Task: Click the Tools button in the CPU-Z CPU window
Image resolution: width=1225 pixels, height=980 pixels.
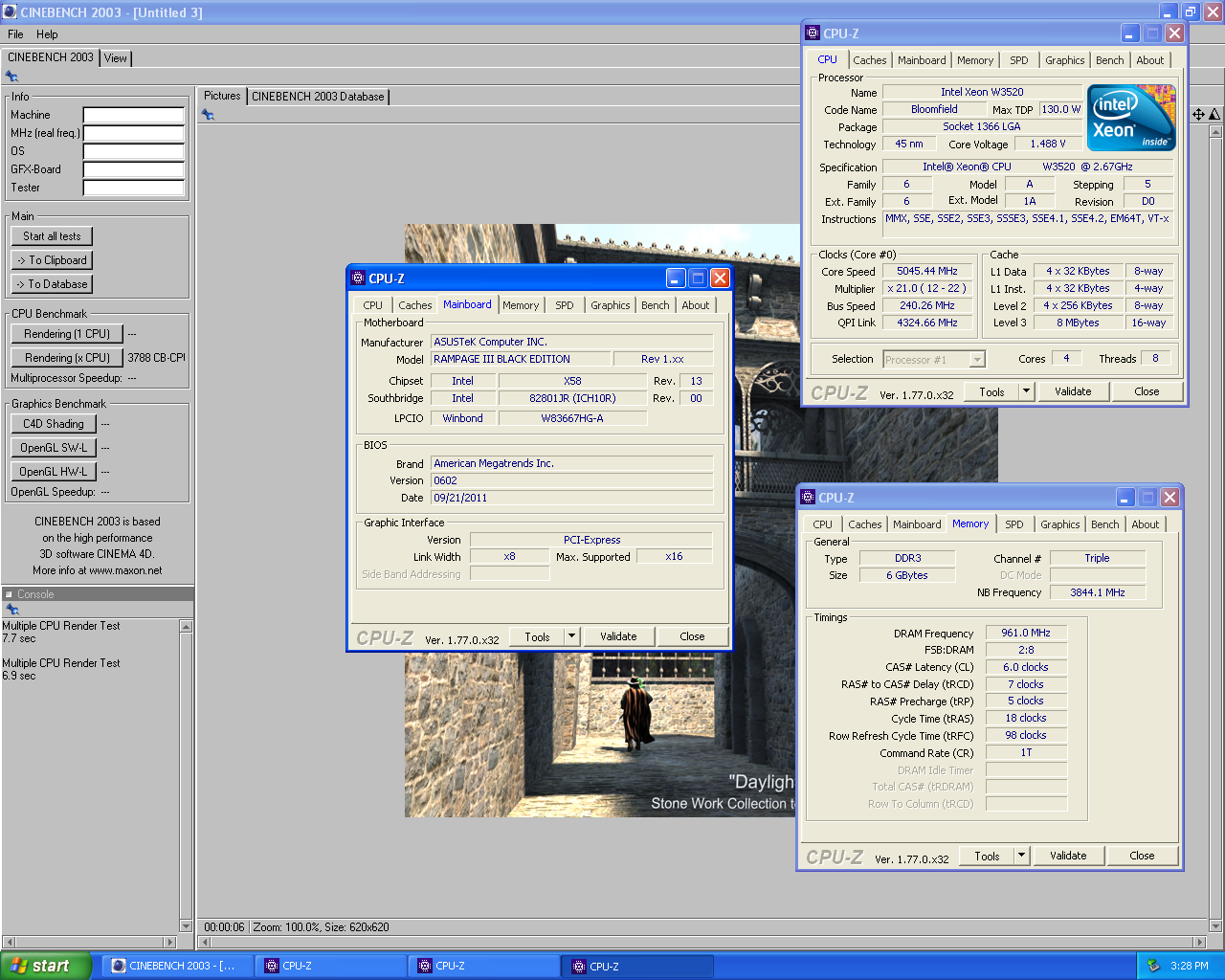Action: click(x=991, y=391)
